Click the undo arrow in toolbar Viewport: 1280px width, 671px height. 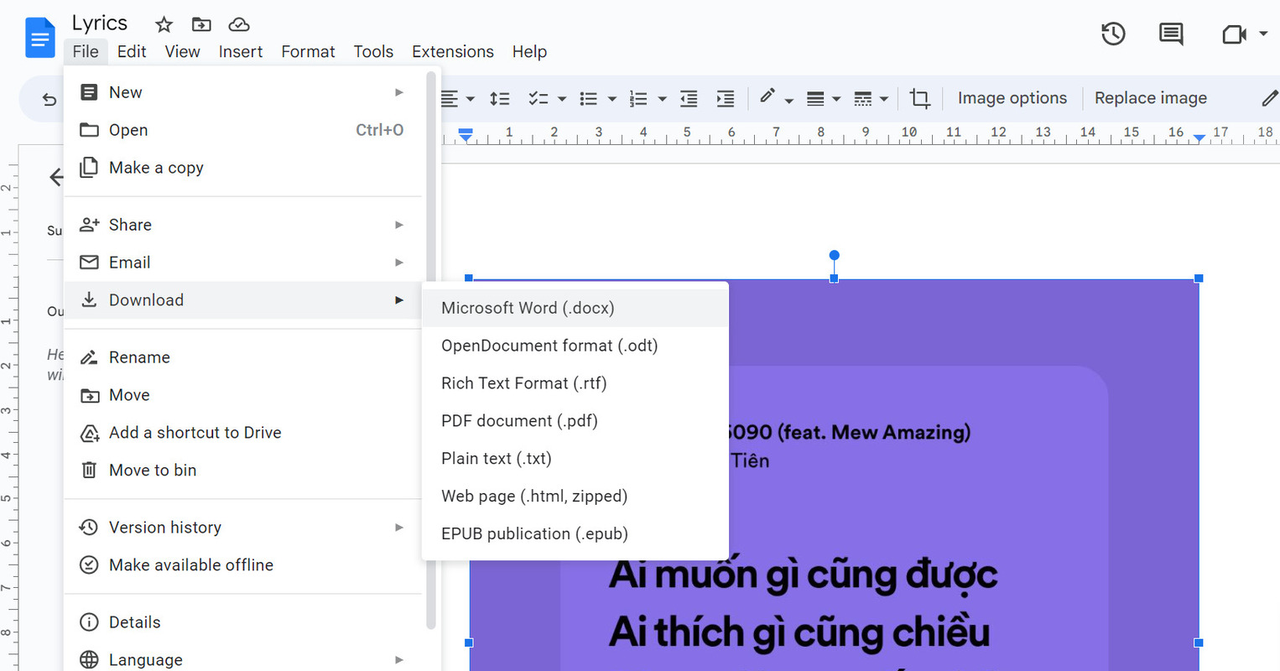(49, 99)
